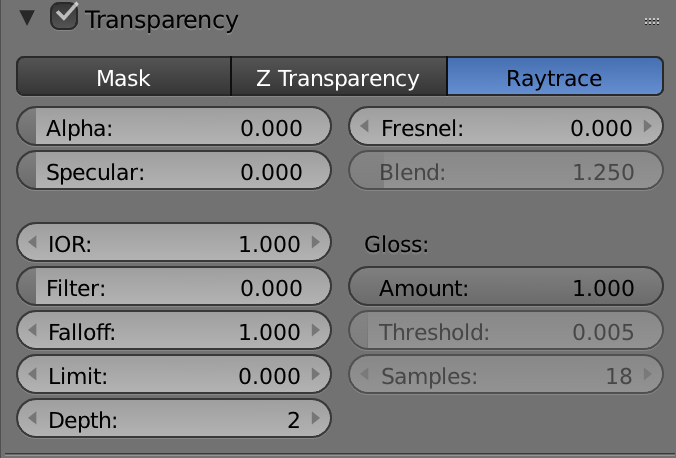Viewport: 676px width, 458px height.
Task: Switch to Z Transparency mode
Action: coord(338,78)
